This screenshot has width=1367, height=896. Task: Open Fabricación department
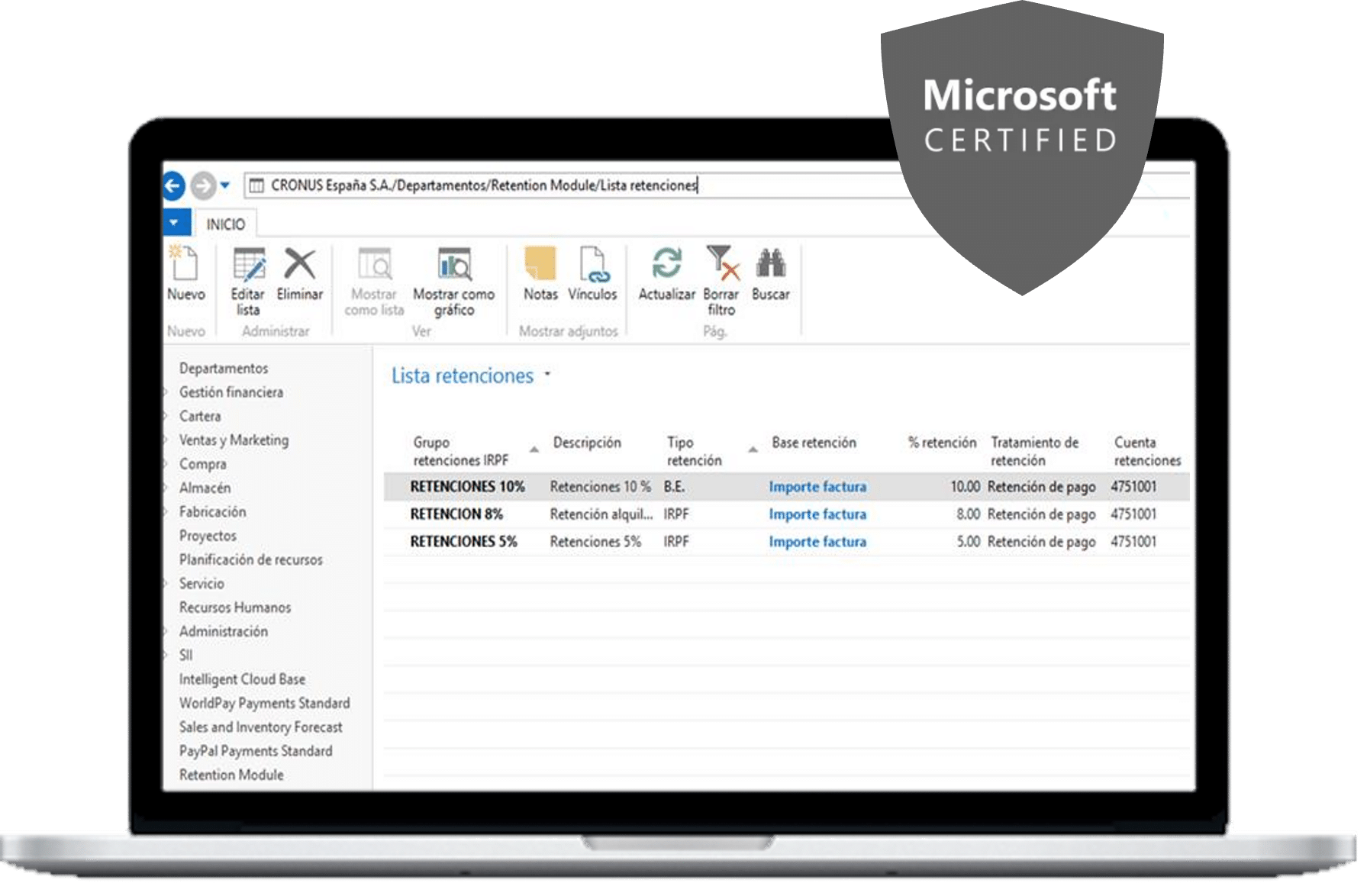212,512
